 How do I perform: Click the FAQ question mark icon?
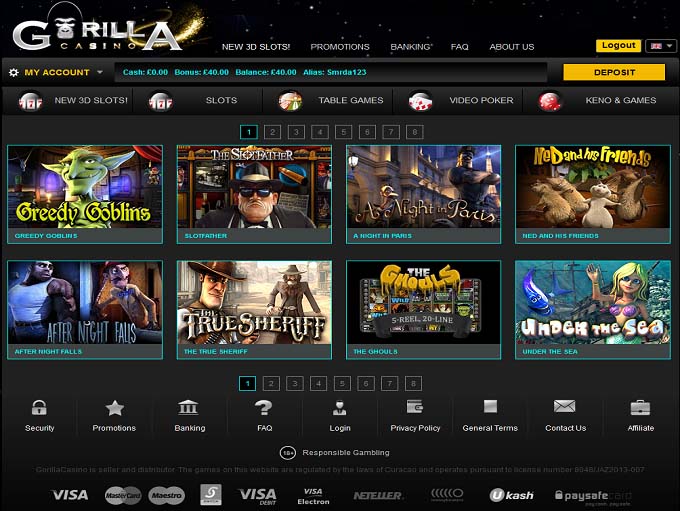coord(264,407)
